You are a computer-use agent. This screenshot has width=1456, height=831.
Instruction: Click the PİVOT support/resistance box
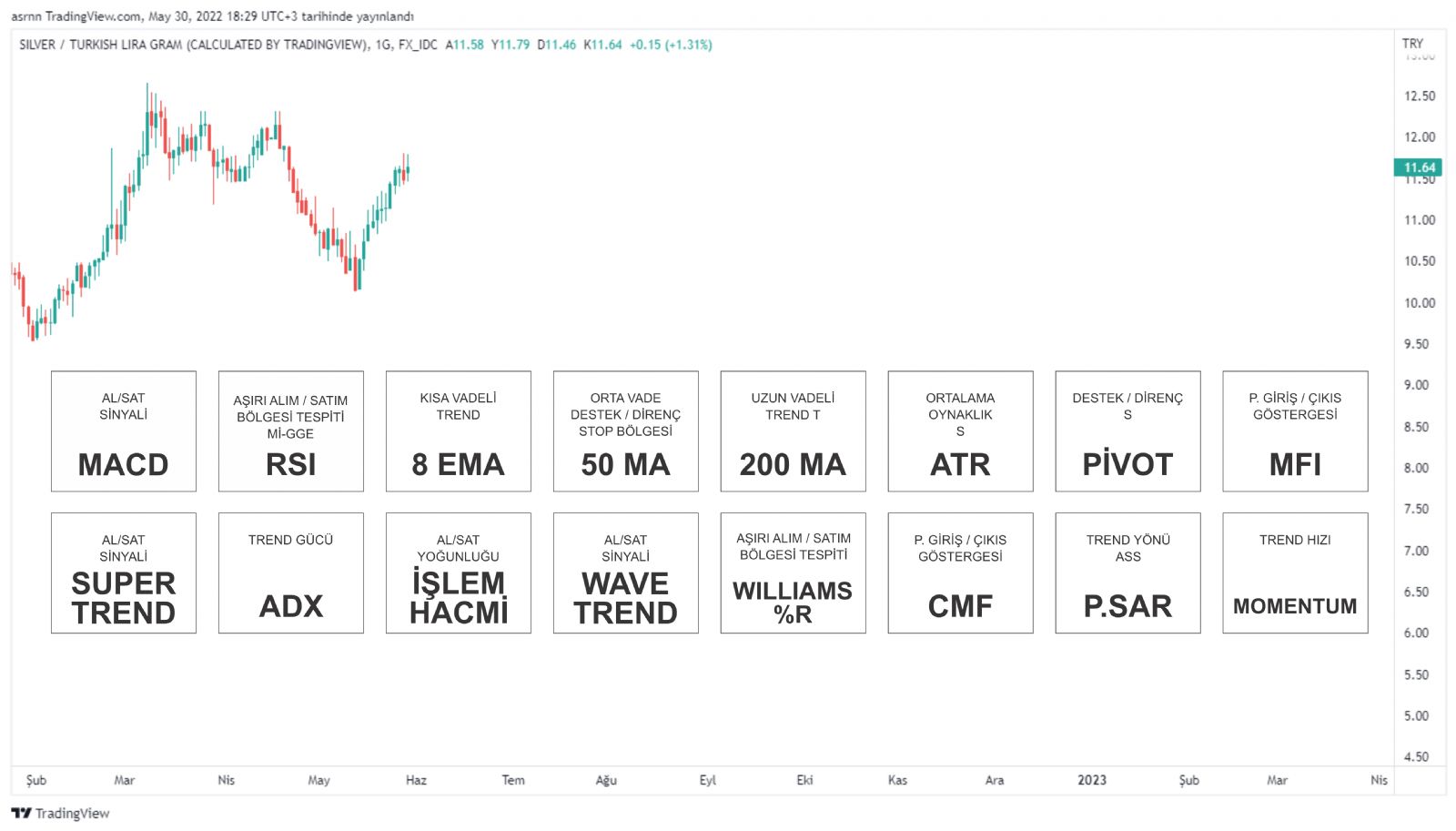1128,431
